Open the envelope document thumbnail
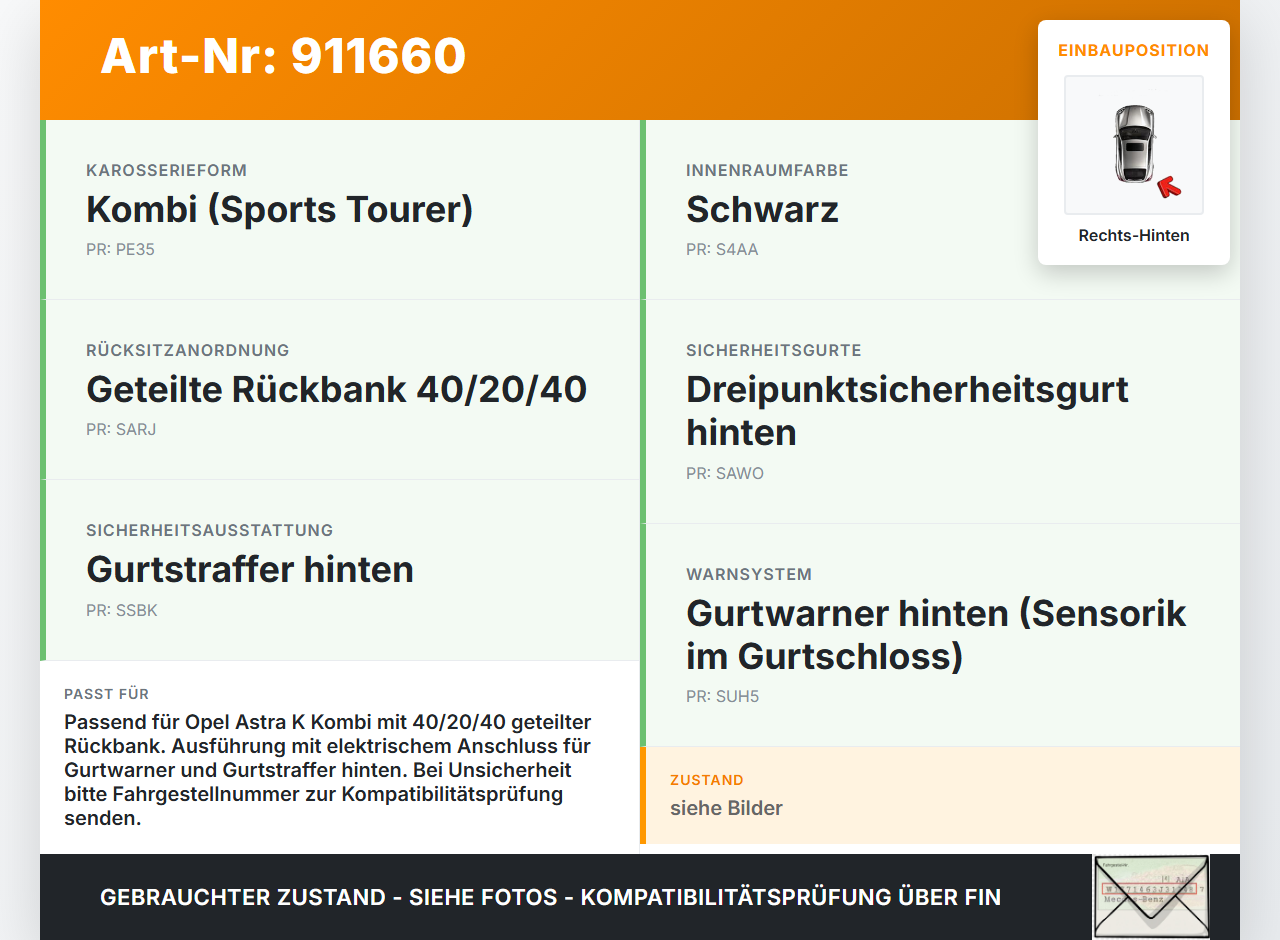The height and width of the screenshot is (940, 1280). coord(1151,897)
